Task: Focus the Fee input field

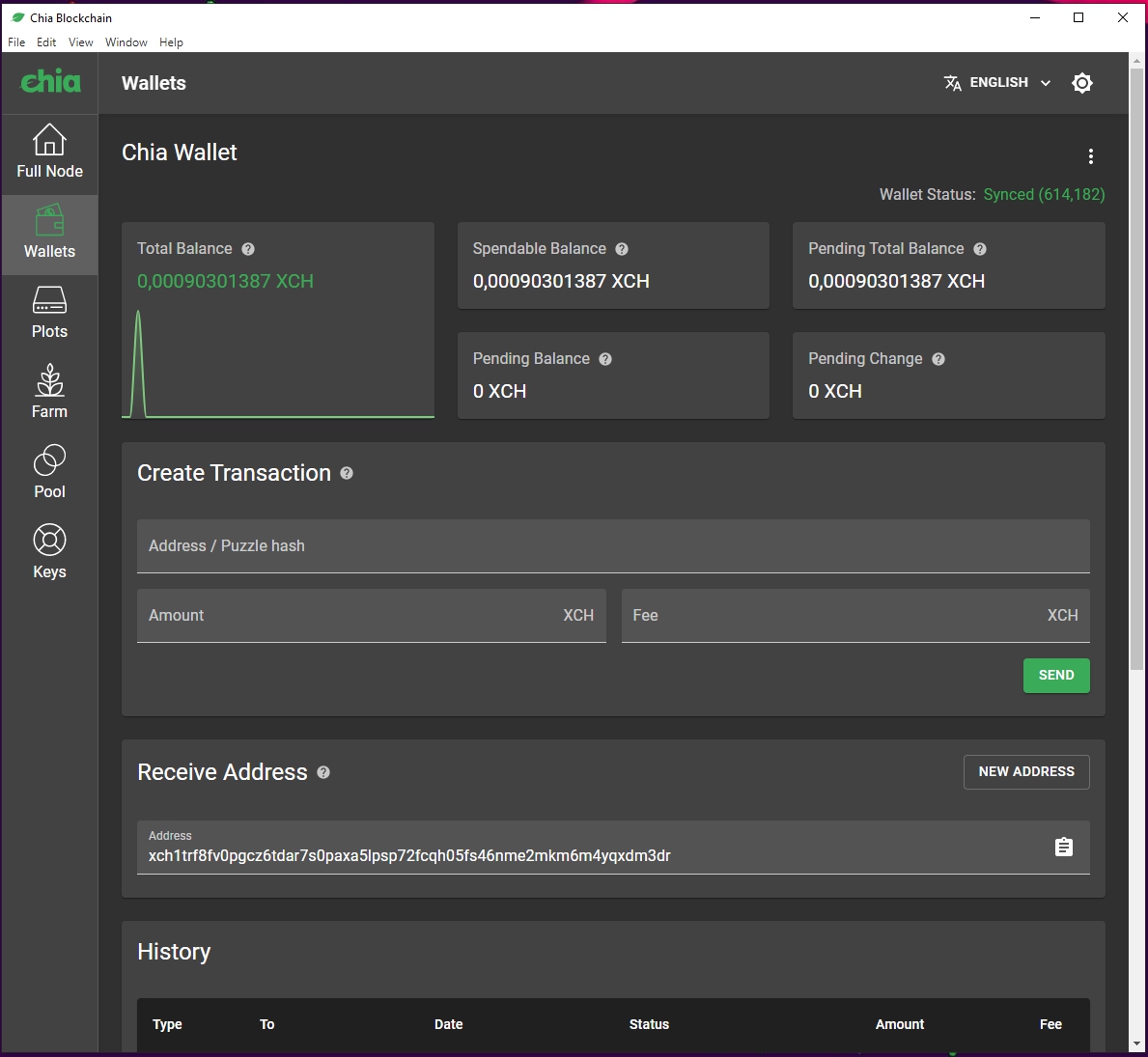Action: (x=855, y=616)
